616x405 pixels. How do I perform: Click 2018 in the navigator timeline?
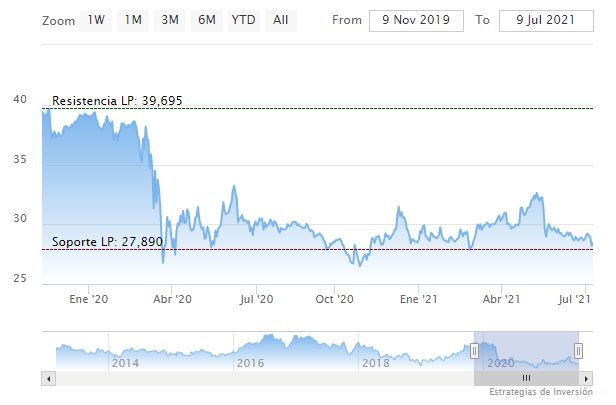(x=374, y=362)
